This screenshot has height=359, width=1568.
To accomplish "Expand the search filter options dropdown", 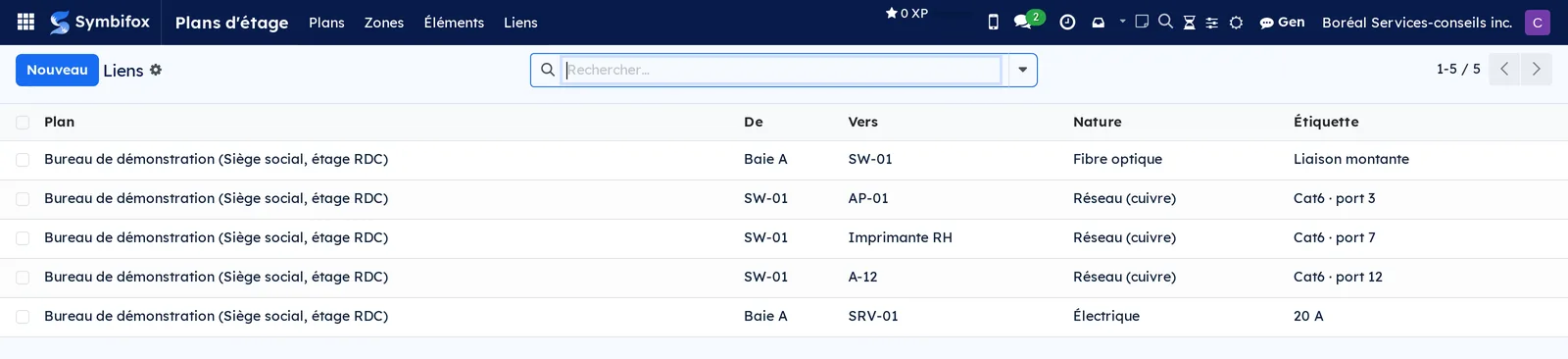I will (x=1022, y=70).
